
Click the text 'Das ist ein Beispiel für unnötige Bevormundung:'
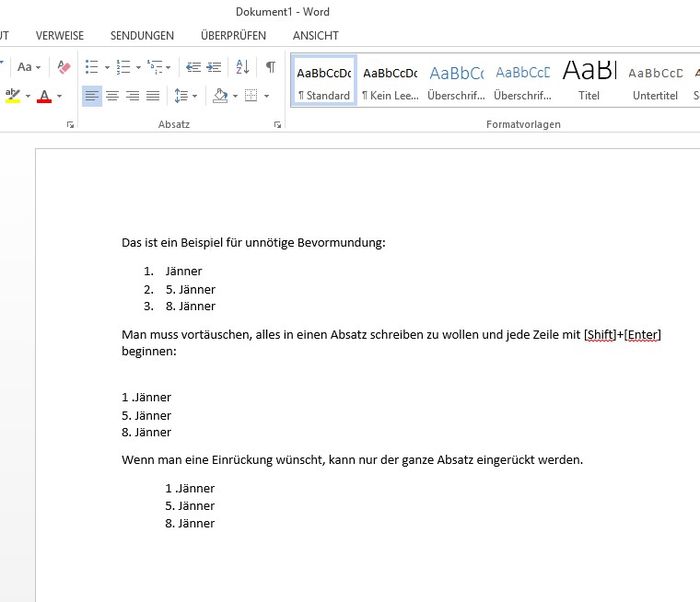(x=253, y=243)
